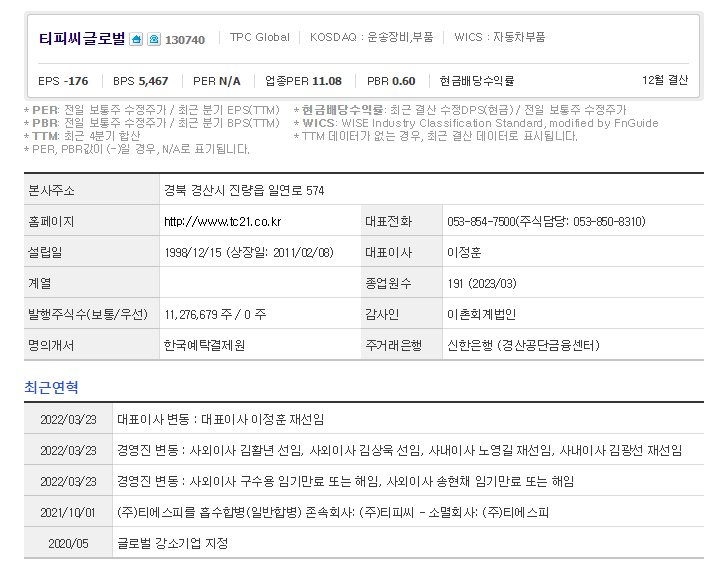Click BPS value 5,467
The width and height of the screenshot is (718, 568).
tap(153, 81)
